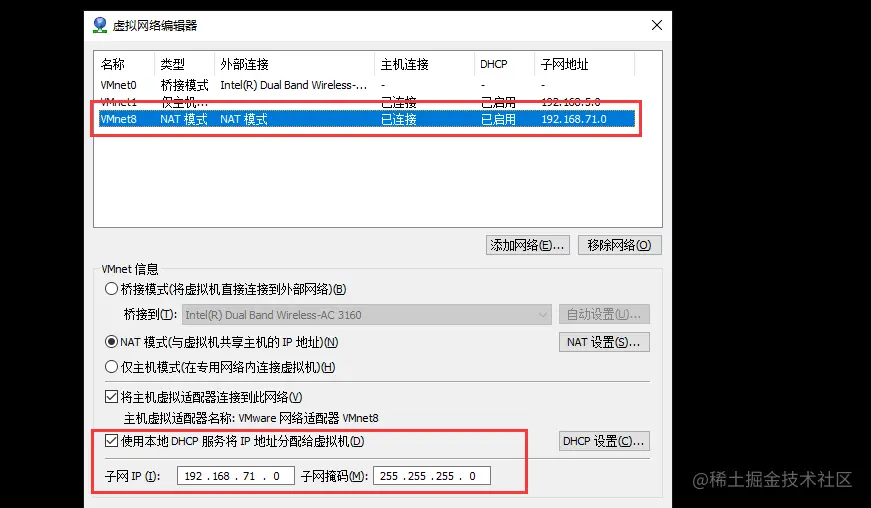Close the 虚拟网络编辑器 dialog
The image size is (871, 508).
click(x=656, y=24)
